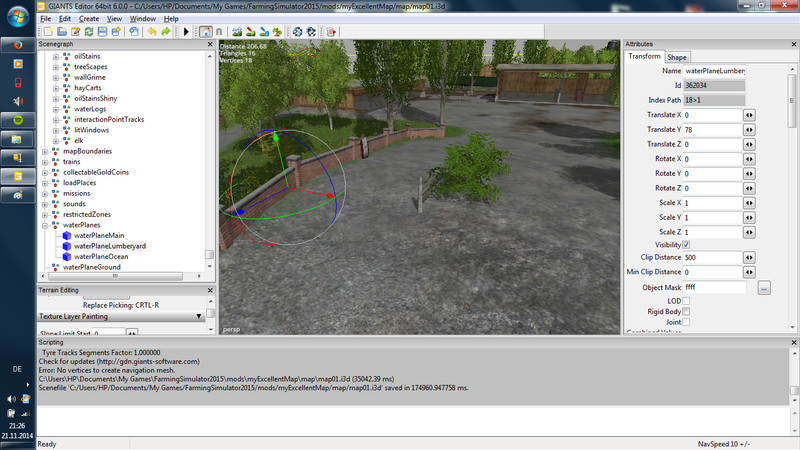
Task: Open the Edit menu
Action: click(65, 18)
